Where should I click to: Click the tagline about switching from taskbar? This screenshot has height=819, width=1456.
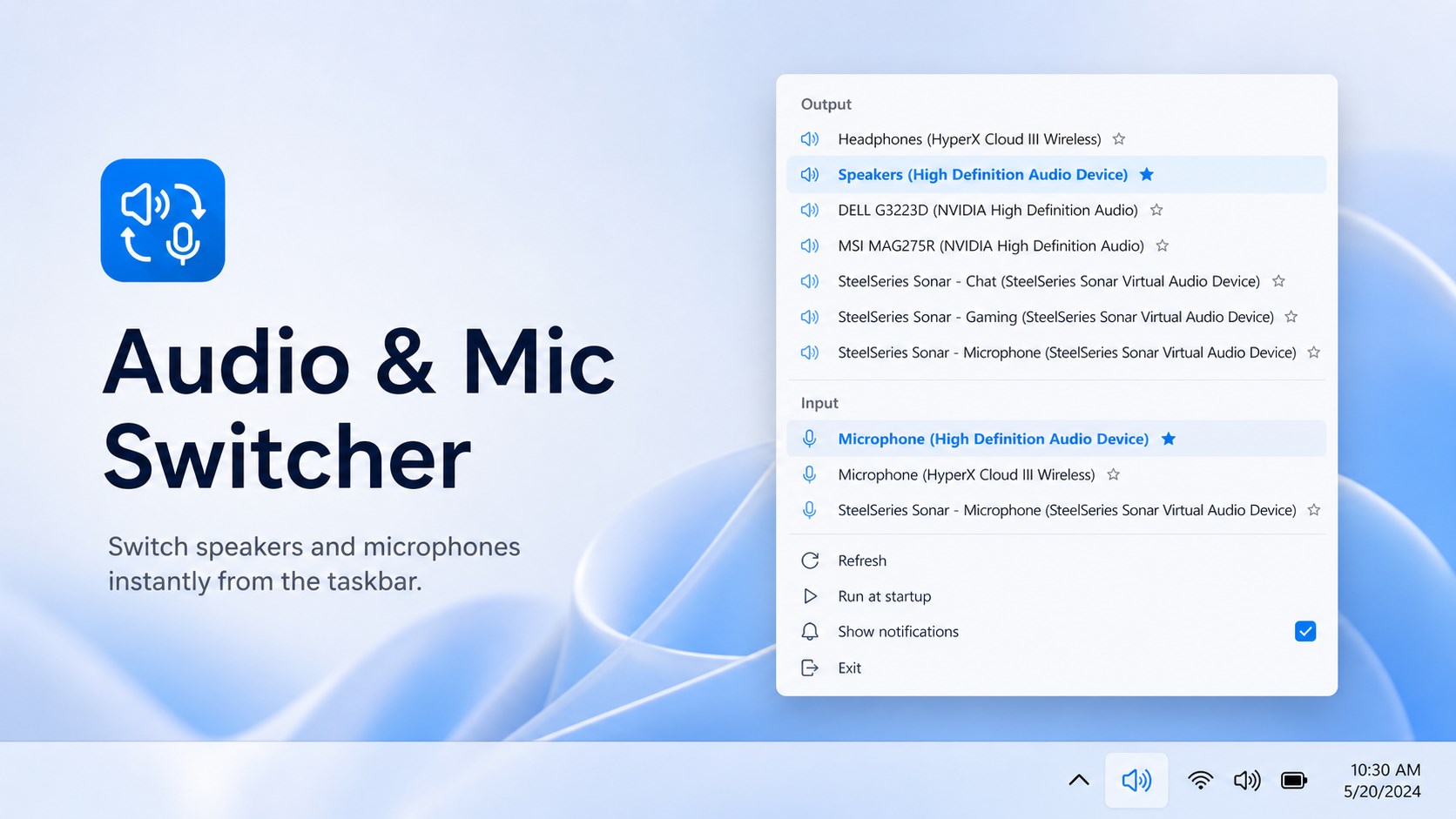tap(314, 564)
